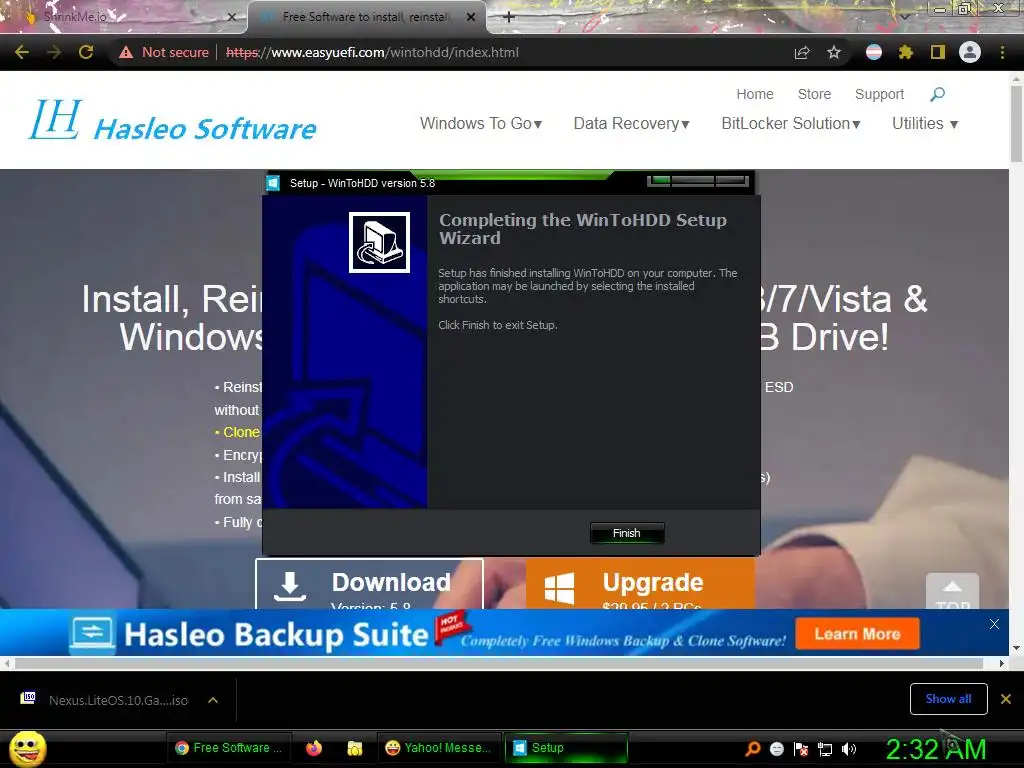Expand the Data Recovery menu
1024x768 pixels.
[x=632, y=123]
